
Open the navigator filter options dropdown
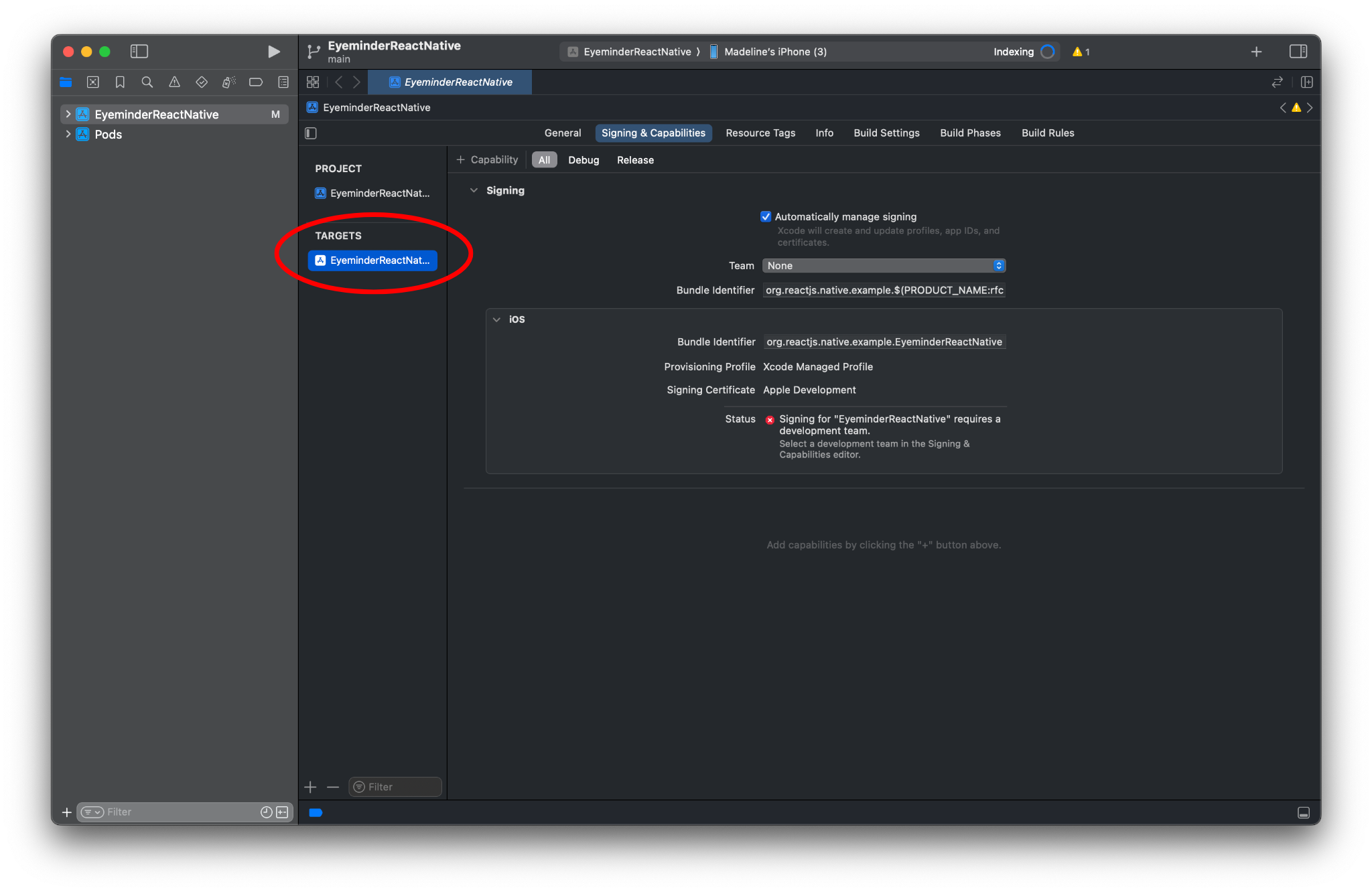92,812
